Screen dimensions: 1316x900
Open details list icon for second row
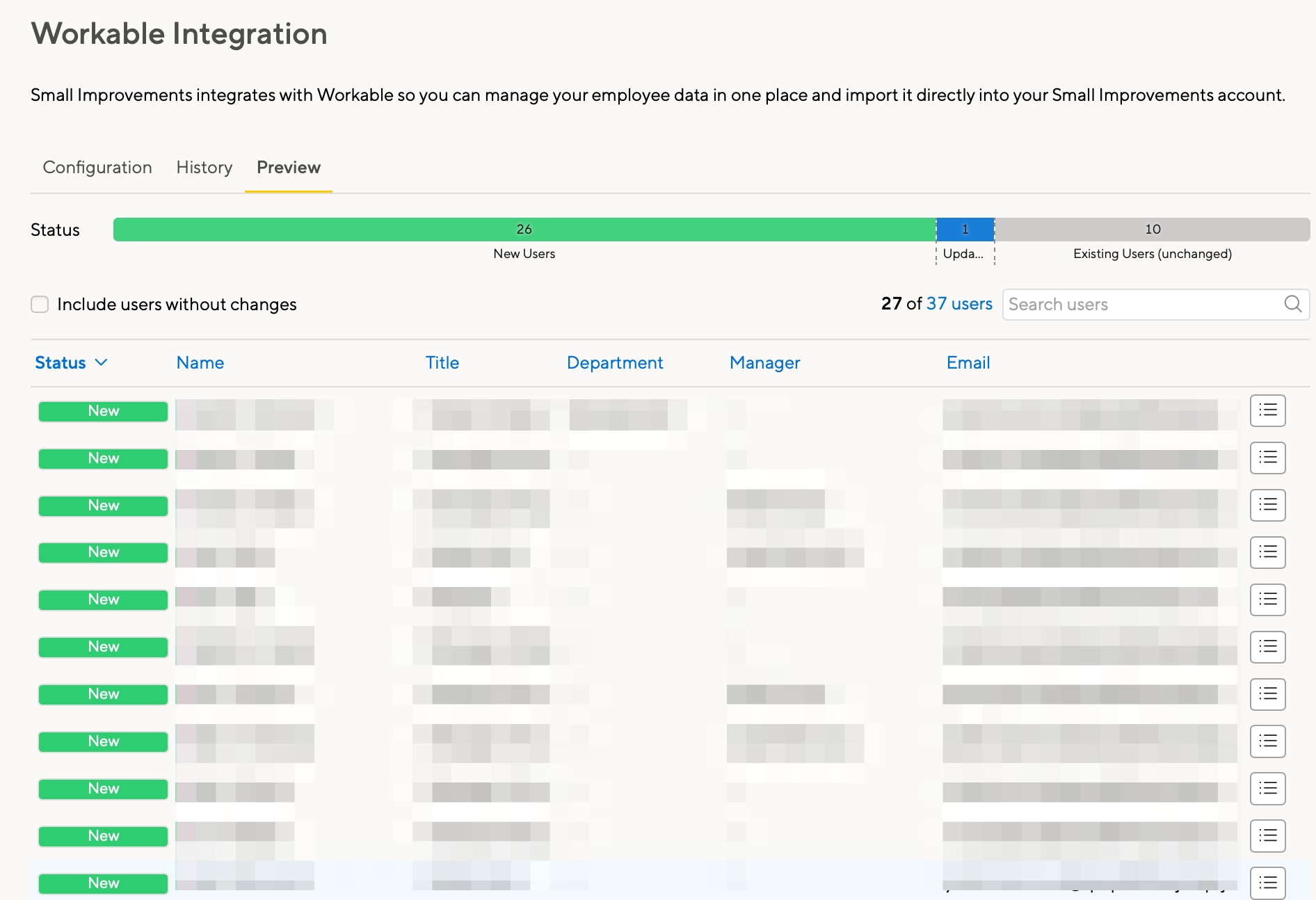[1268, 458]
